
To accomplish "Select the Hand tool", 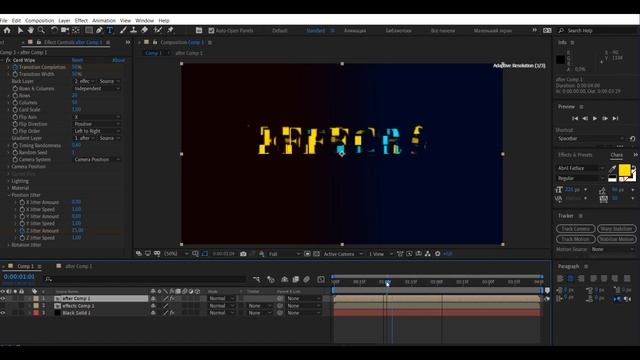I will click(x=31, y=31).
